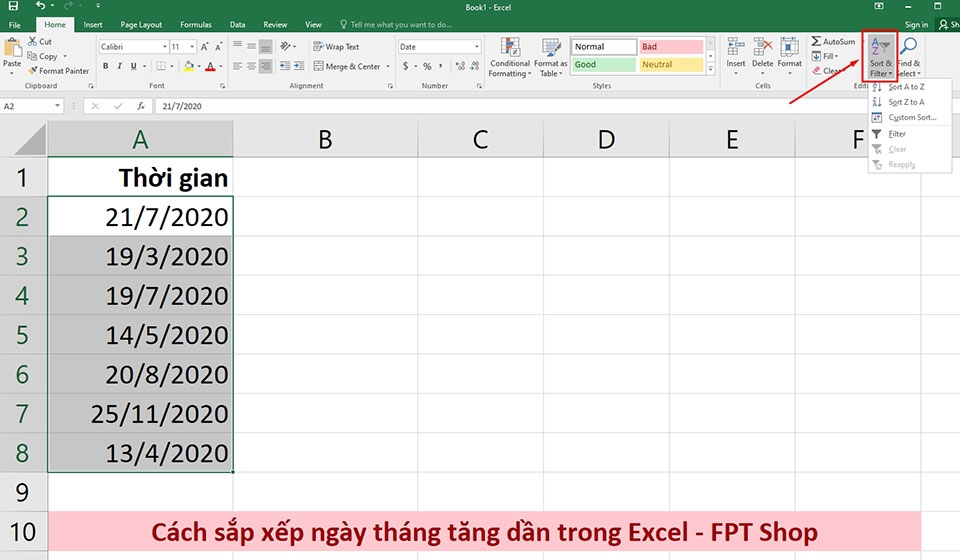Open Find & Select magnifier
This screenshot has width=960, height=560.
pos(909,47)
